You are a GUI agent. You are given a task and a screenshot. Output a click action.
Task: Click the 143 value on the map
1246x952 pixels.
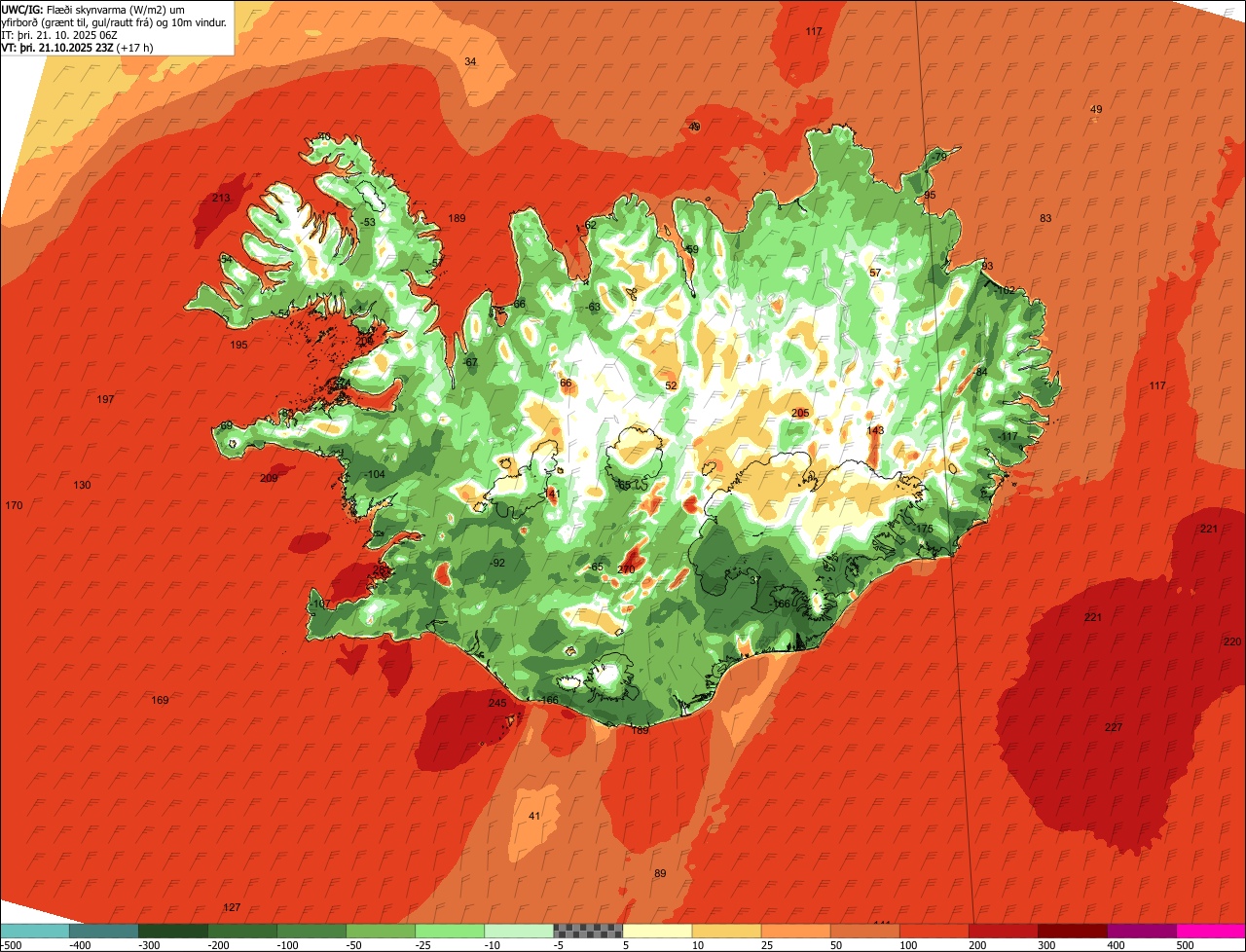click(x=875, y=430)
